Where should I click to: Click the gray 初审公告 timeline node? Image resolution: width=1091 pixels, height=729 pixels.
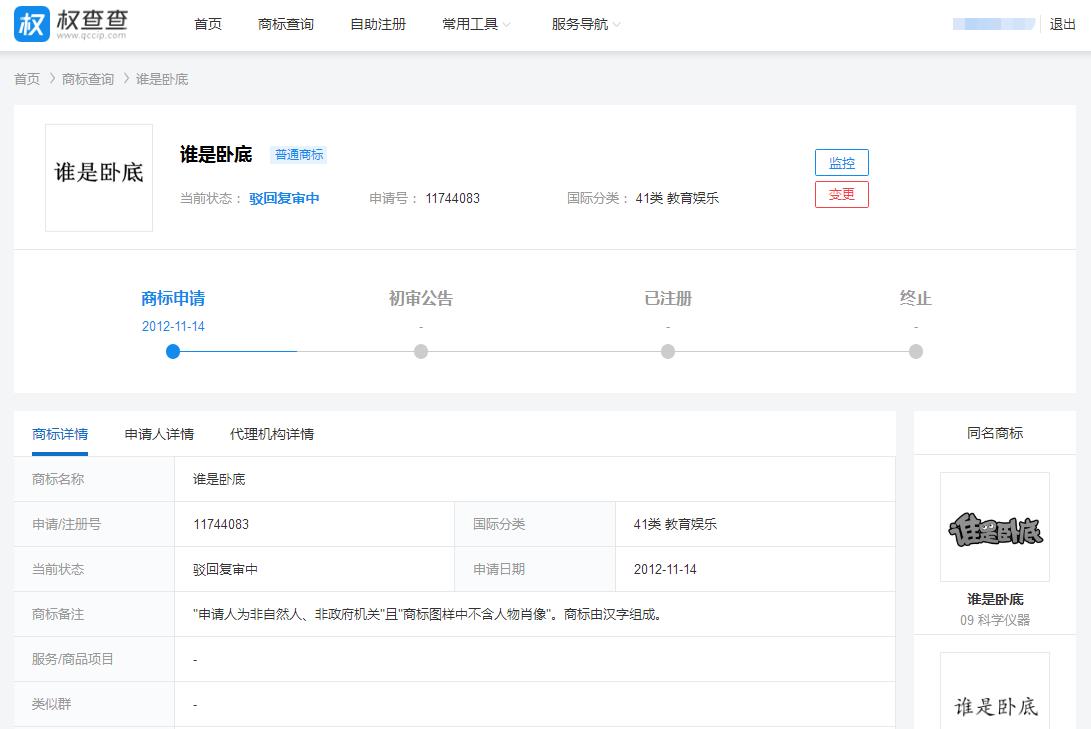point(420,352)
